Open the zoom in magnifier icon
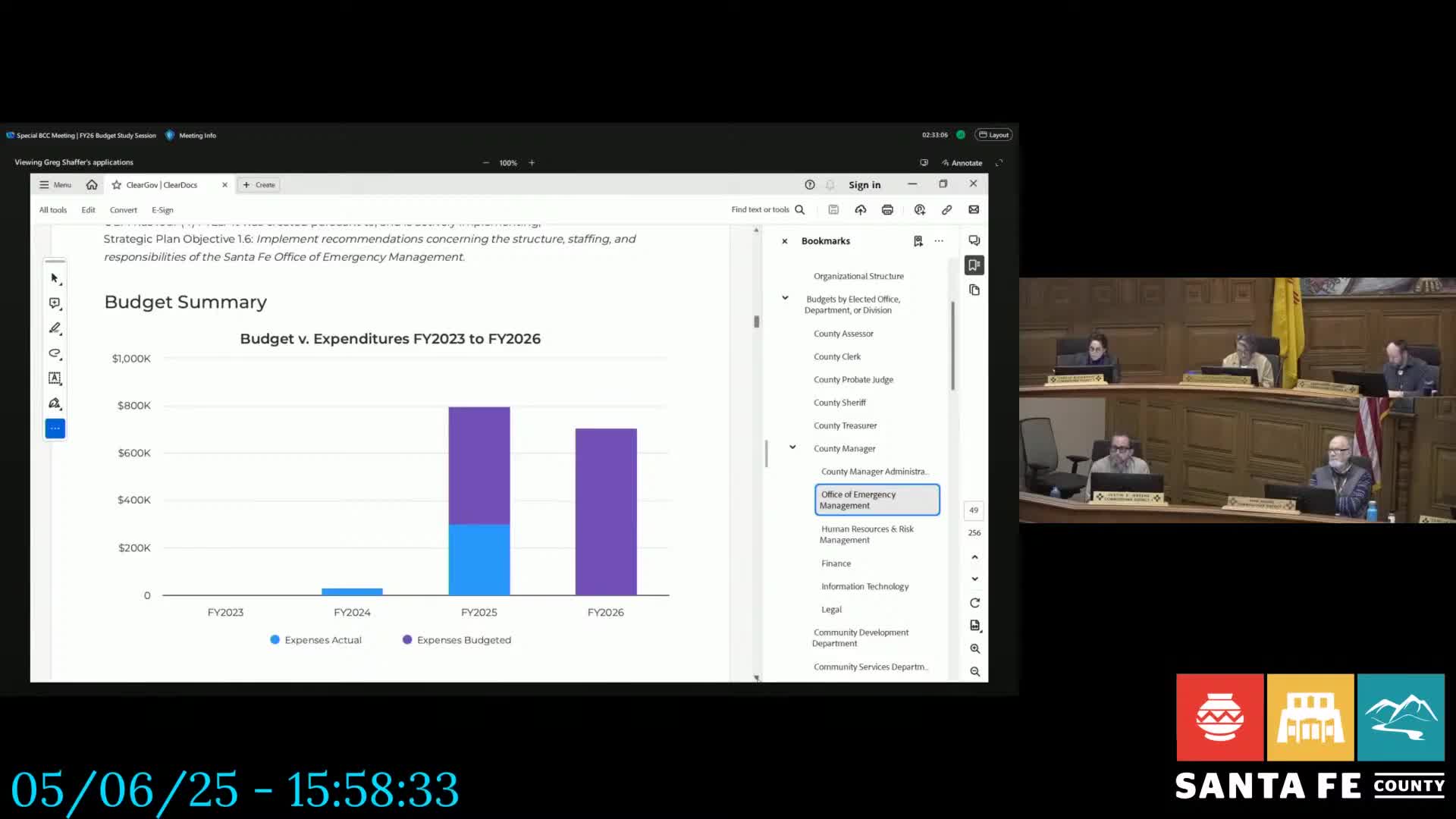Image resolution: width=1456 pixels, height=819 pixels. 974,649
